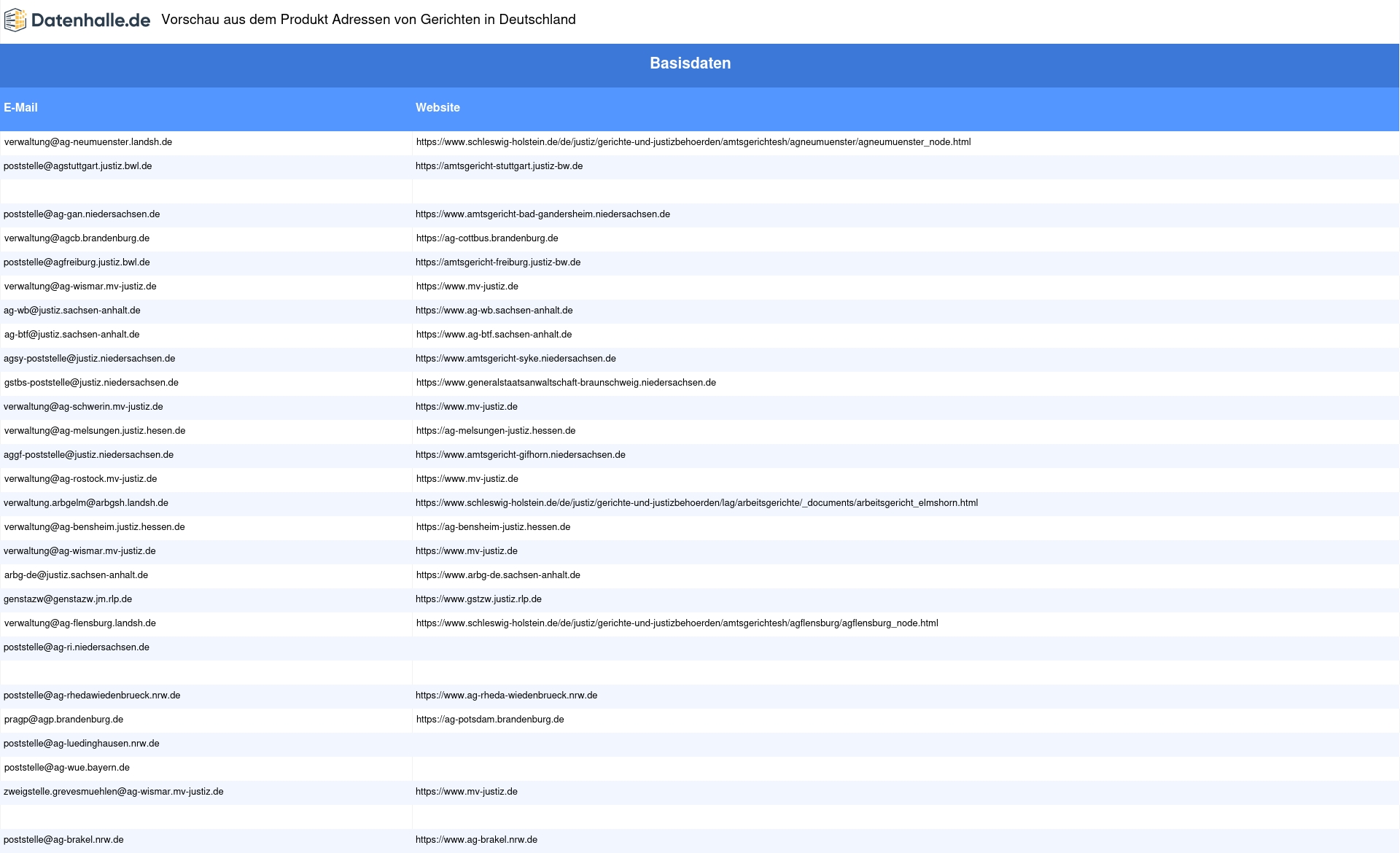Click the ag-potsdam.brandenburg.de website

click(490, 720)
